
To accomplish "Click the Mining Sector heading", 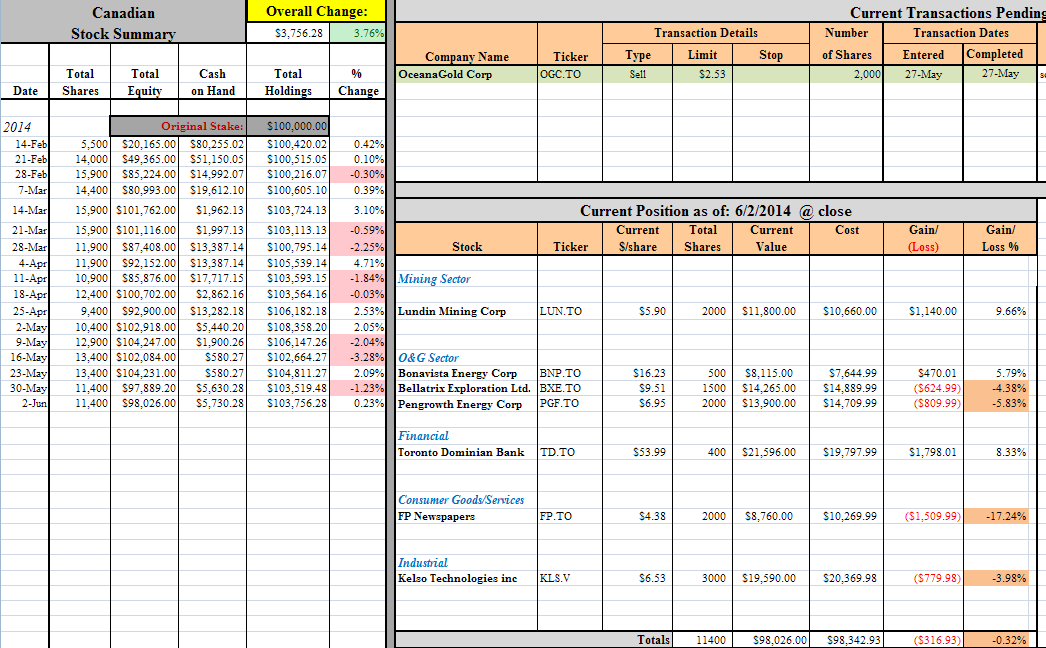I will 434,279.
